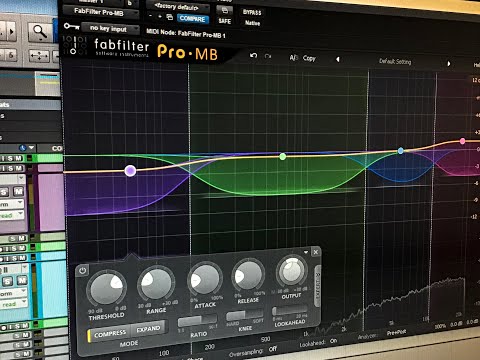Open the Default Setting preset name
This screenshot has width=480, height=360.
tap(395, 61)
